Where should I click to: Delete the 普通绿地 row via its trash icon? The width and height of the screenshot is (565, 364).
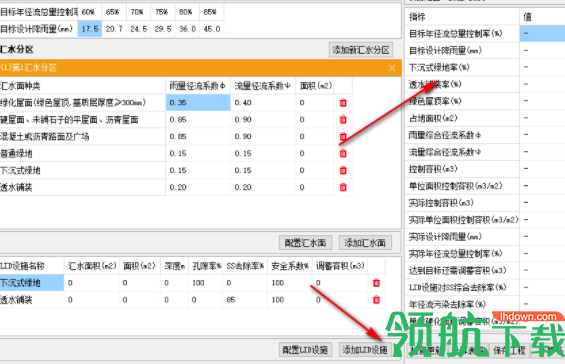343,154
